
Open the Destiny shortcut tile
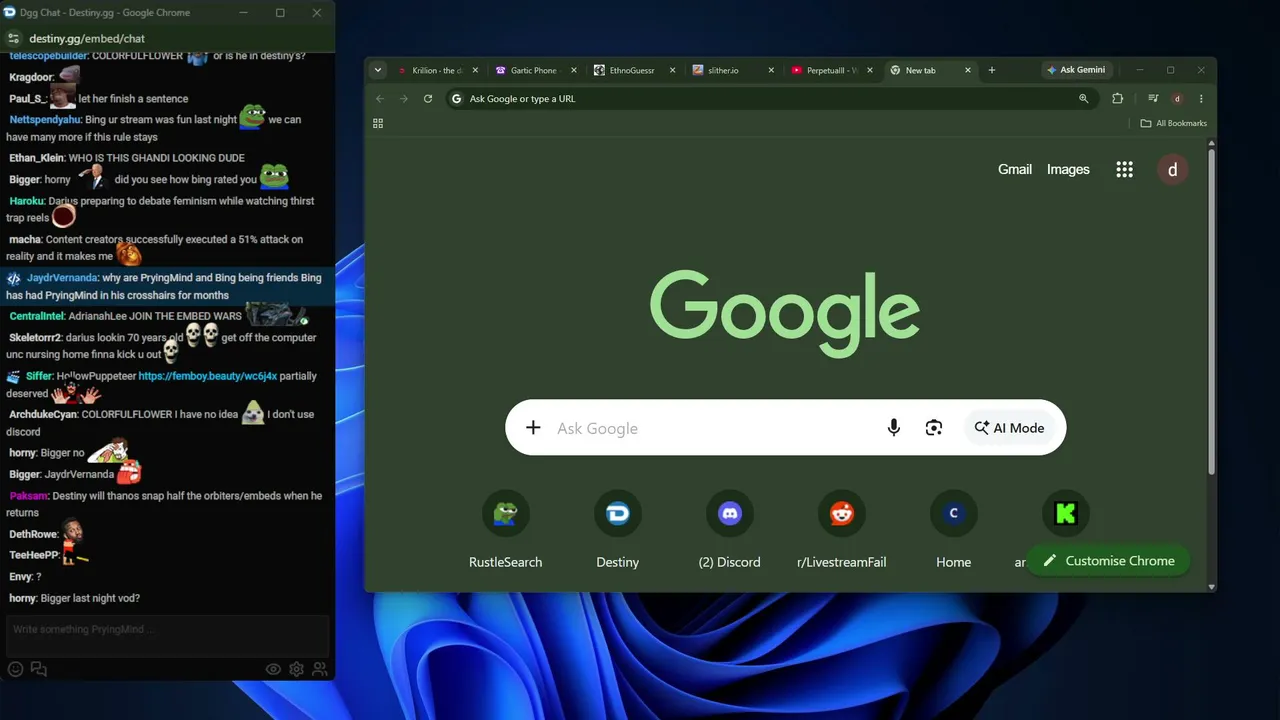[x=618, y=531]
